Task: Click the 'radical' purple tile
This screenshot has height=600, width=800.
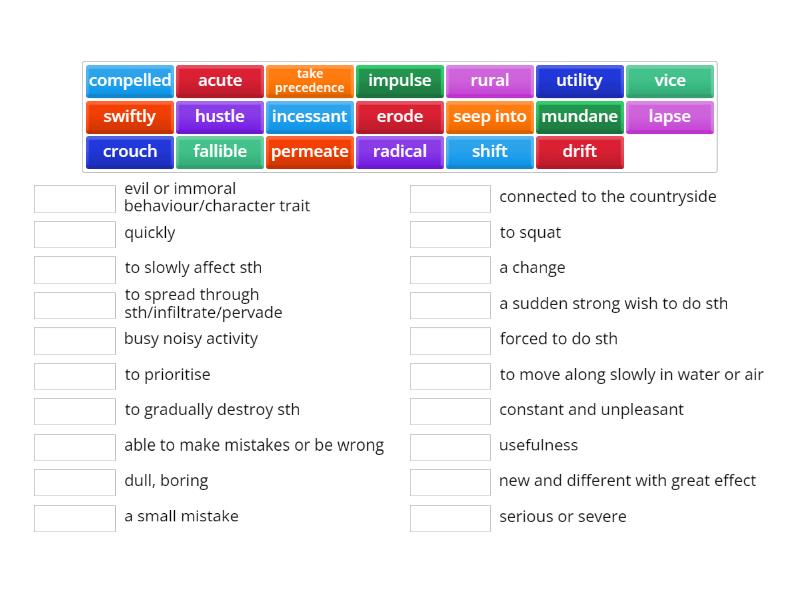Action: [399, 152]
